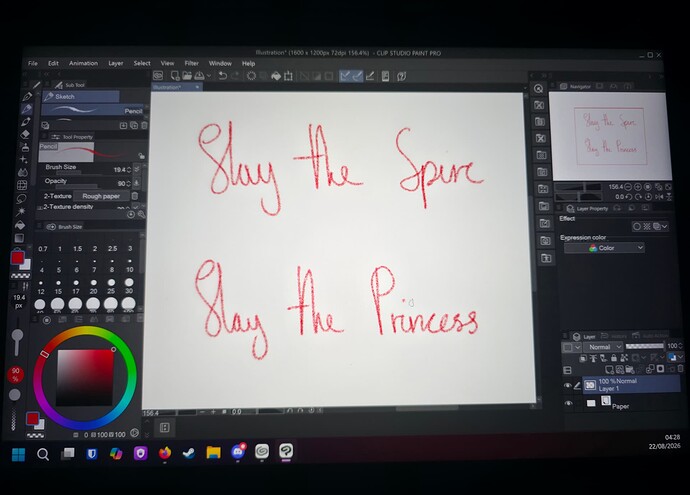Select brush size preset 25
This screenshot has width=690, height=495.
click(x=111, y=286)
